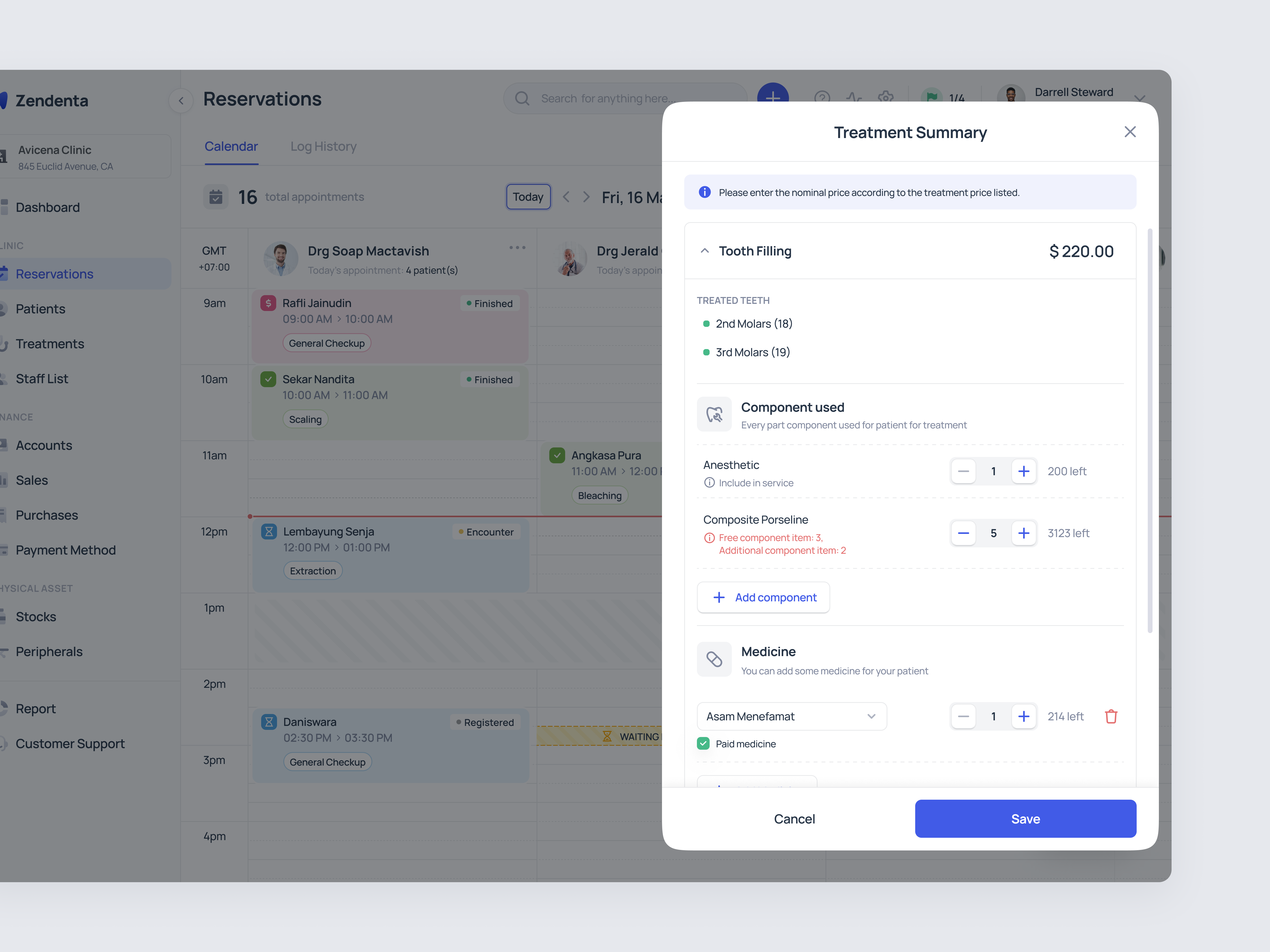Uncheck the Paid medicine checkbox
Image resolution: width=1270 pixels, height=952 pixels.
pyautogui.click(x=703, y=744)
